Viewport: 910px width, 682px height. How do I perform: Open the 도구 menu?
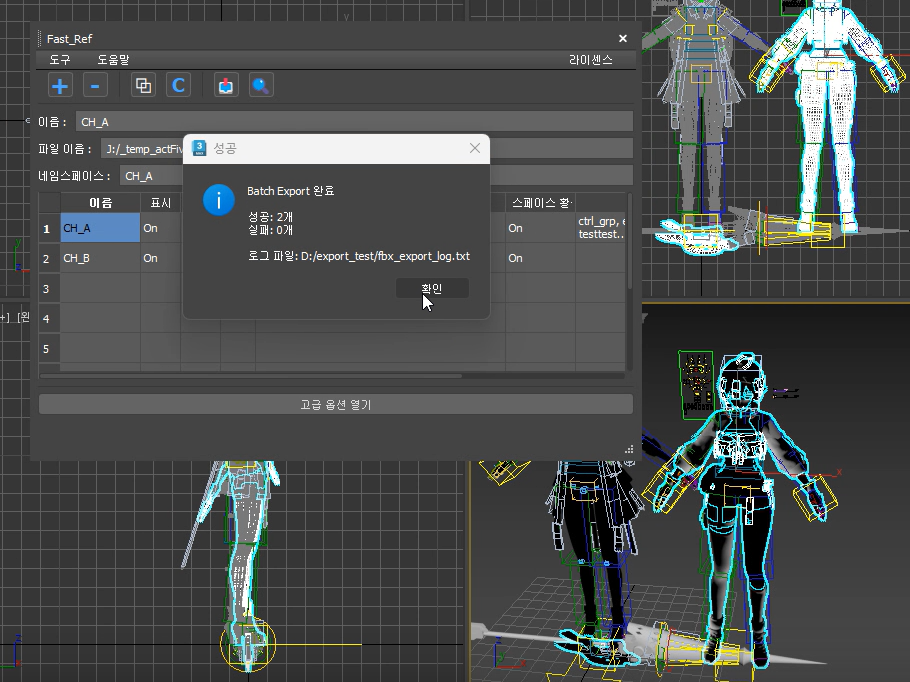[60, 60]
